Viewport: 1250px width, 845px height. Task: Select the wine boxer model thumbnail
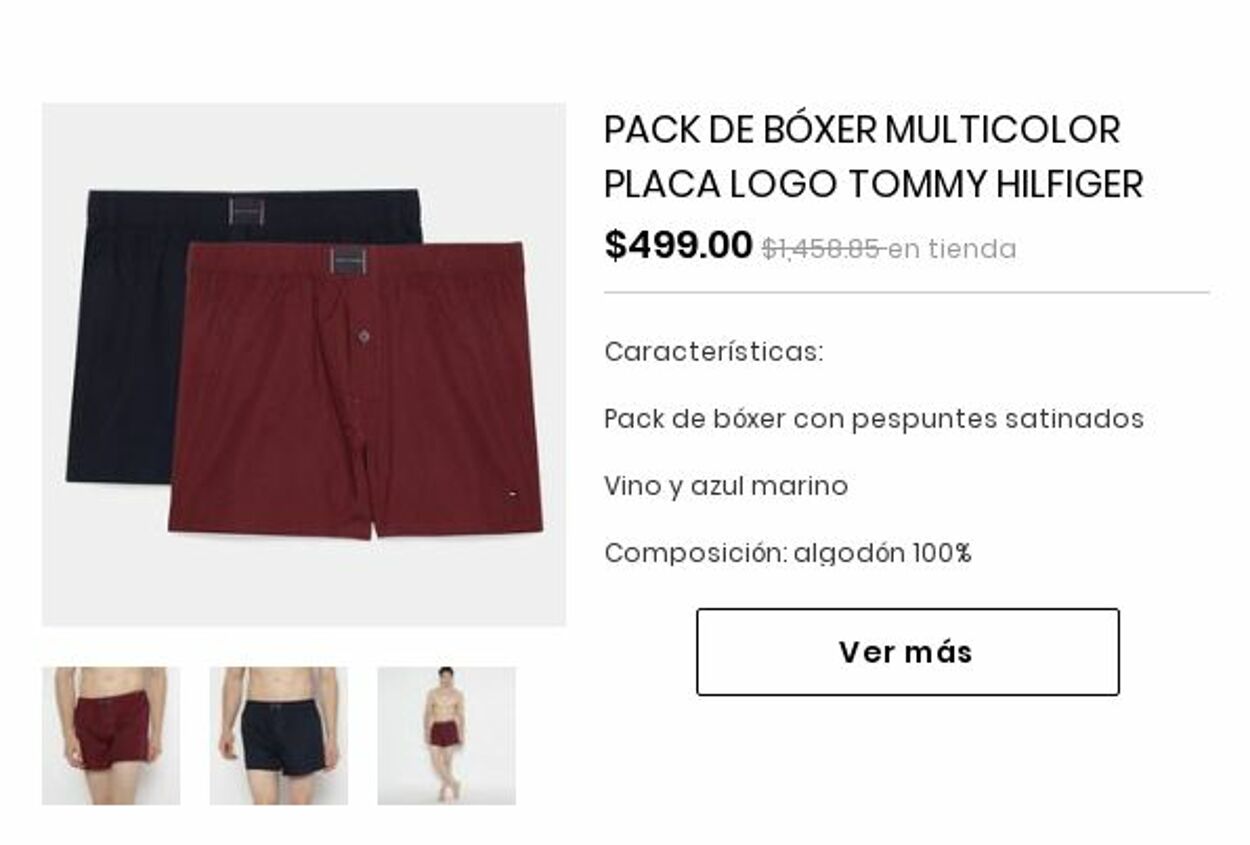[111, 736]
